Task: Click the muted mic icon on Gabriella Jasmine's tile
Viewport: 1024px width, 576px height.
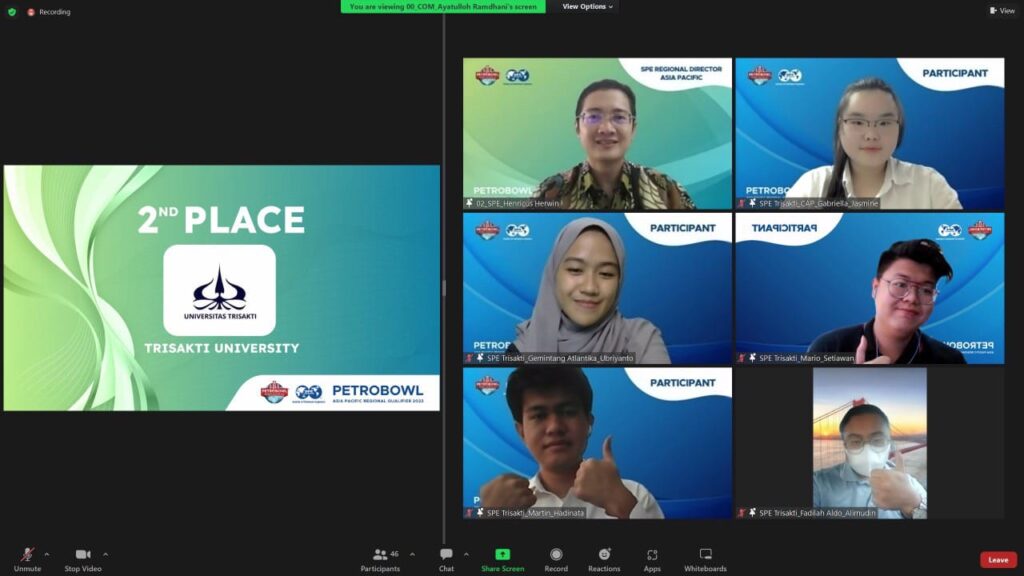Action: (741, 203)
